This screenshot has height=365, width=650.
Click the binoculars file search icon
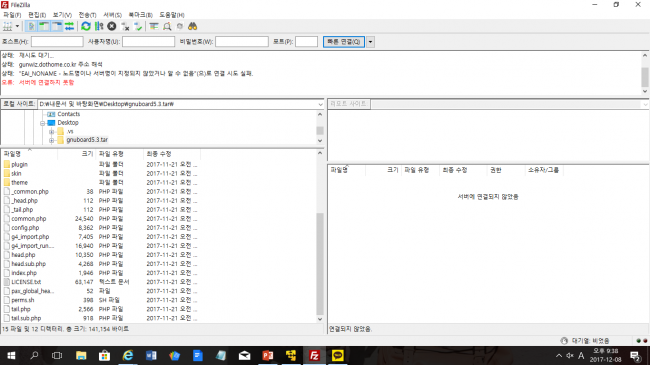[192, 27]
